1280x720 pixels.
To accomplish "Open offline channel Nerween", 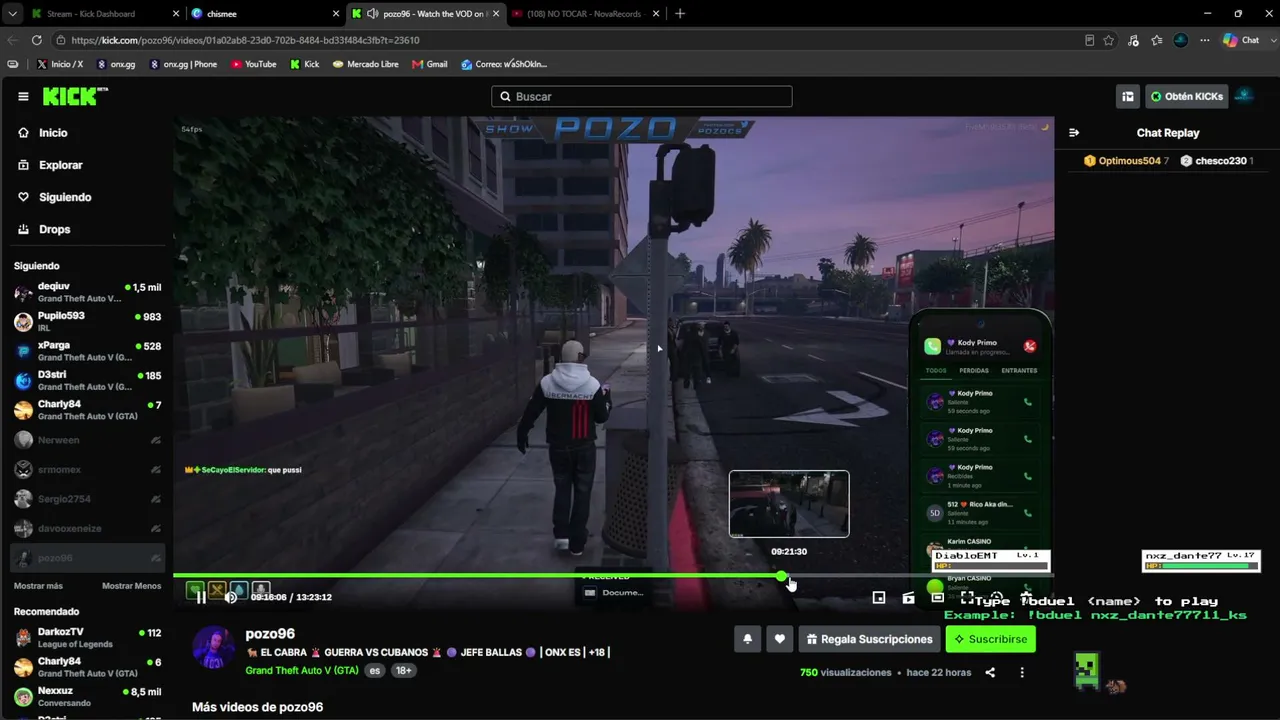I will pos(87,440).
